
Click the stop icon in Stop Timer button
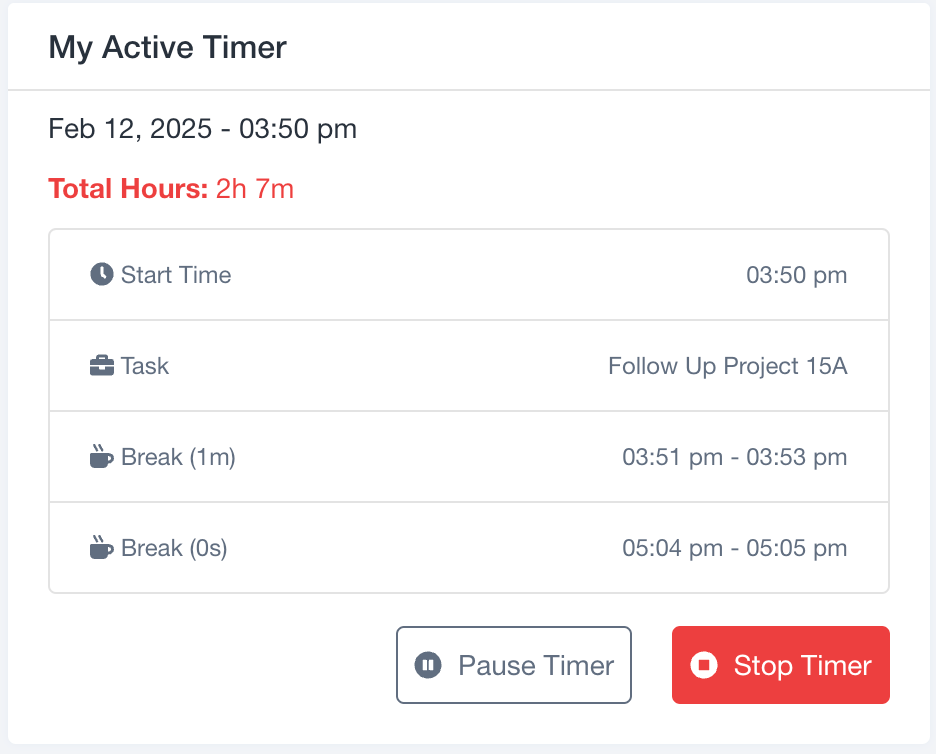click(x=704, y=664)
